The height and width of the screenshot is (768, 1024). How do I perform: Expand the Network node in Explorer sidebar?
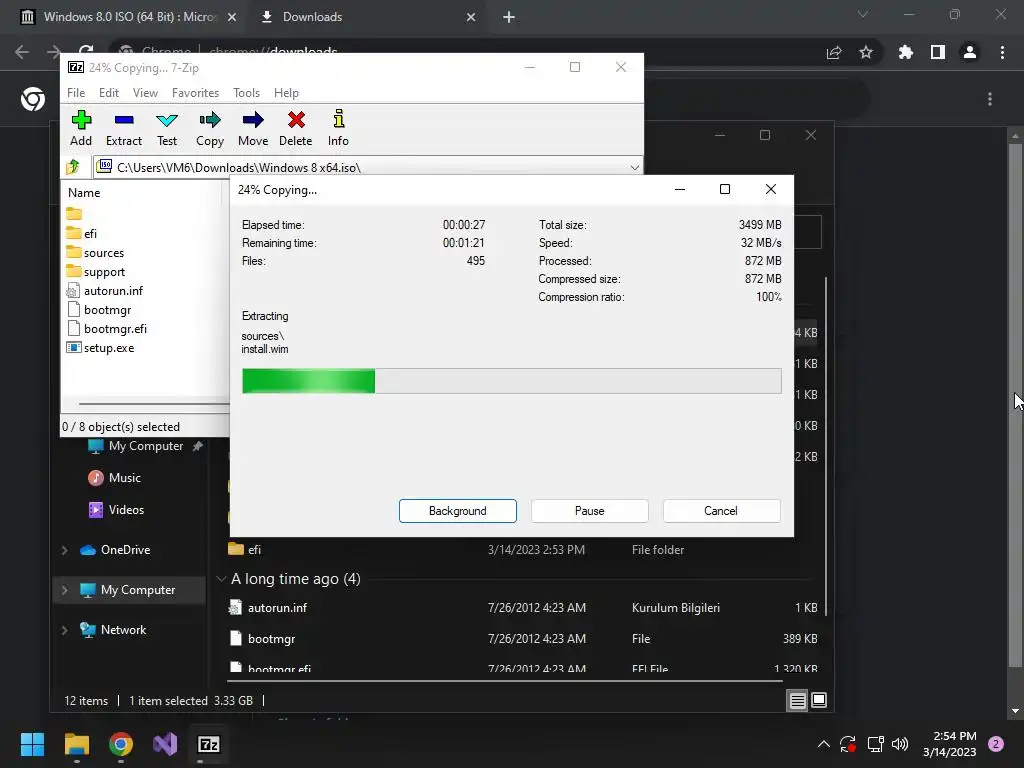click(64, 630)
